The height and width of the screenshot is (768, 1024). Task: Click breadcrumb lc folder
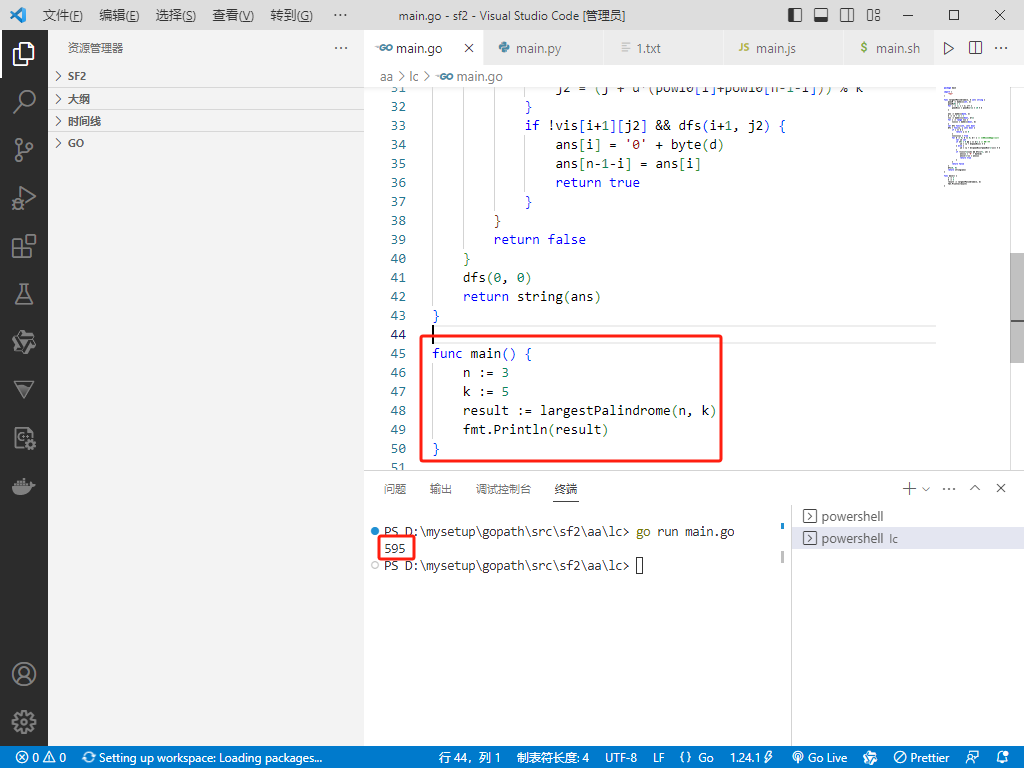coord(413,76)
